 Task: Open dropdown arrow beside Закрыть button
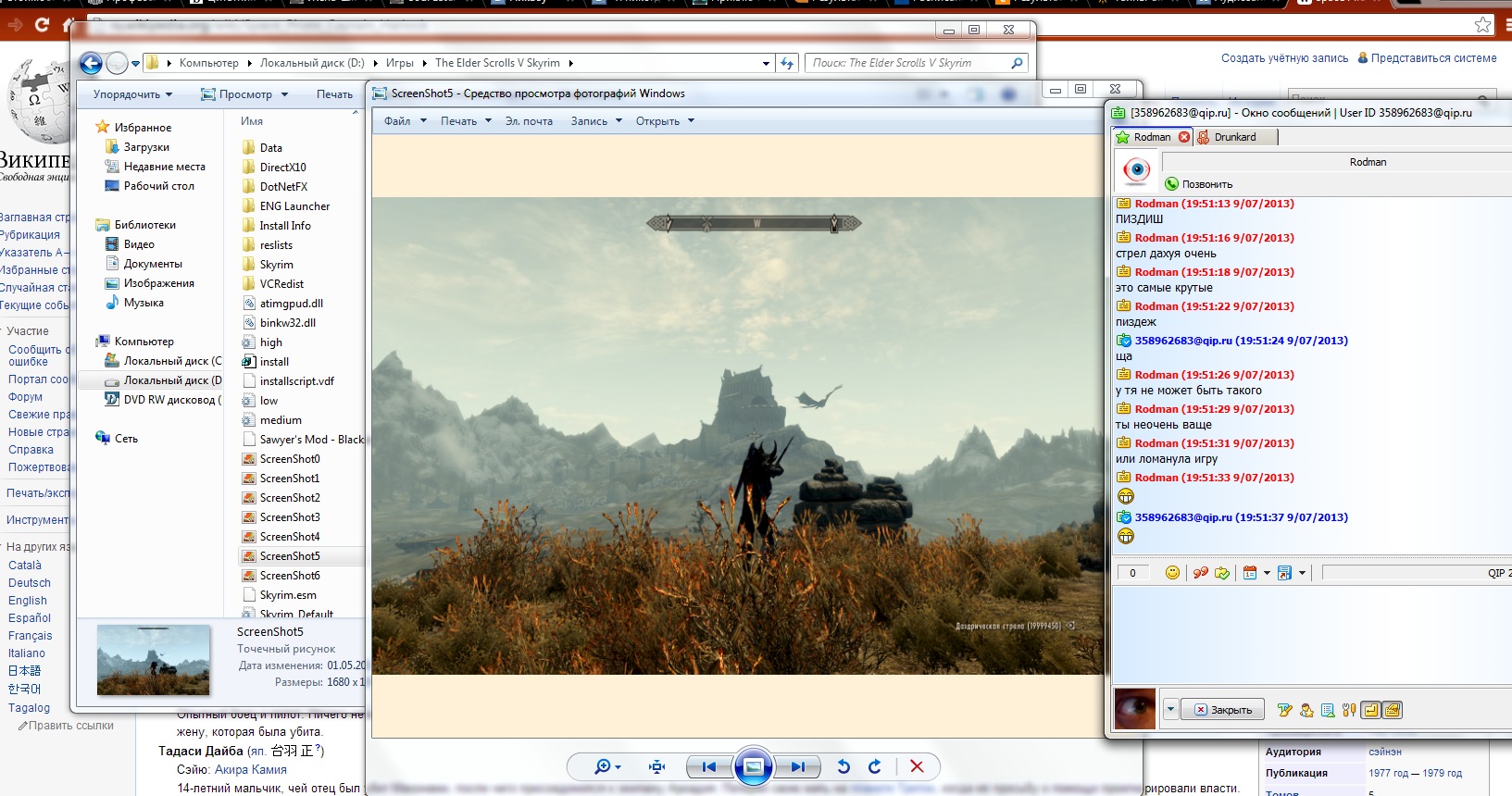coord(1170,710)
